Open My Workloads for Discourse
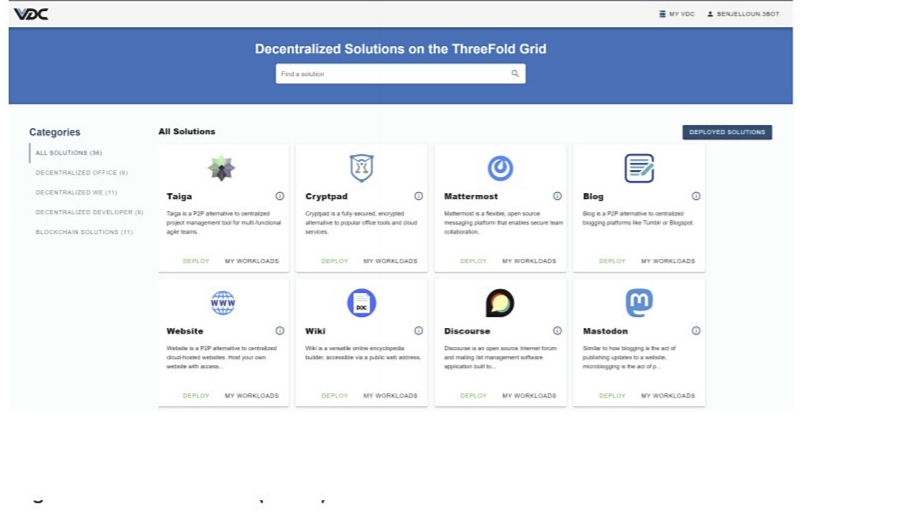 (529, 396)
